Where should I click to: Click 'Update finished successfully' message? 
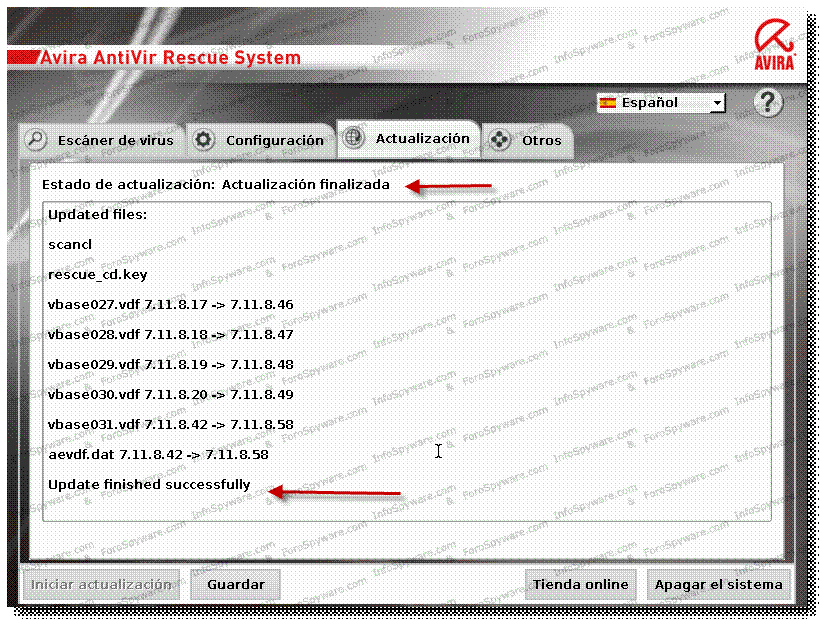[x=149, y=485]
